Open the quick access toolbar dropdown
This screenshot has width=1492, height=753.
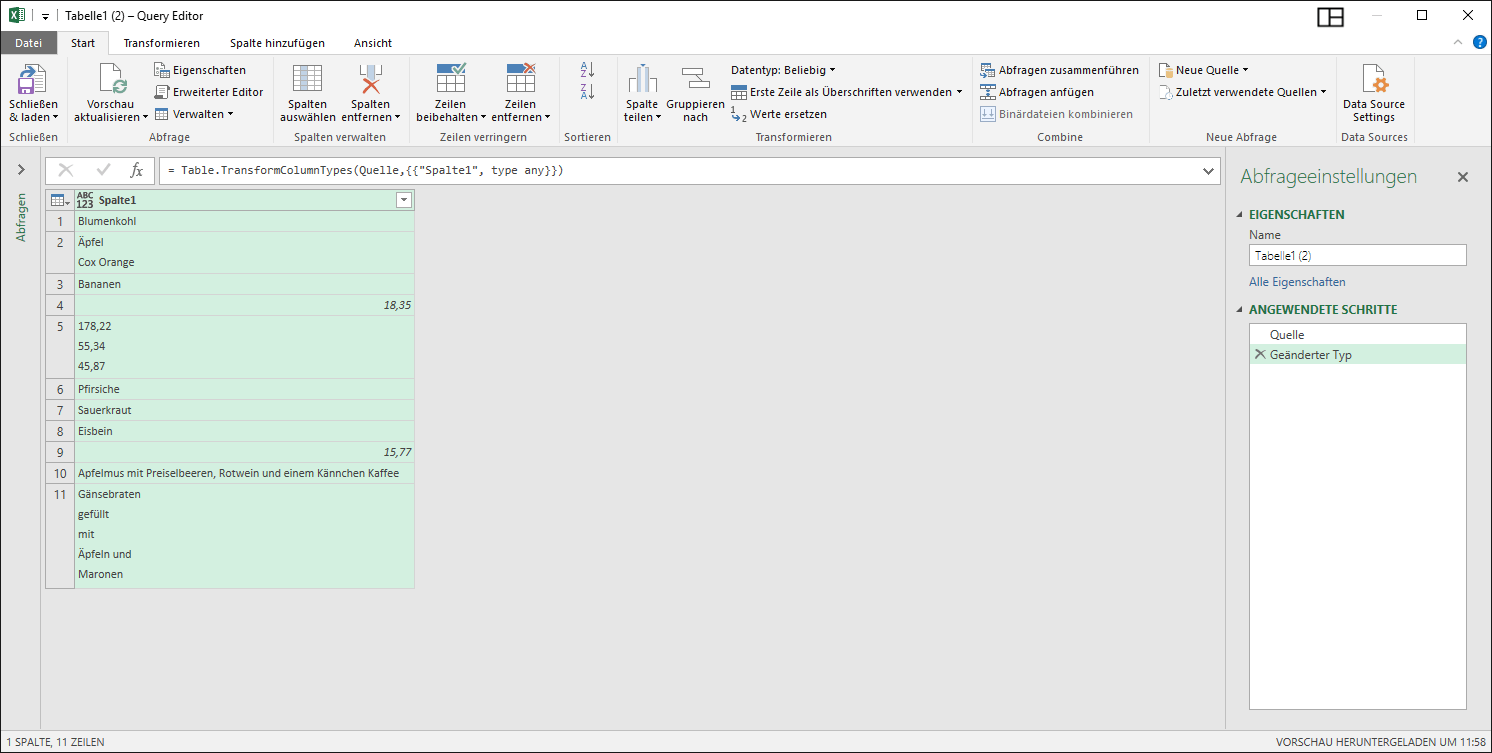click(45, 16)
